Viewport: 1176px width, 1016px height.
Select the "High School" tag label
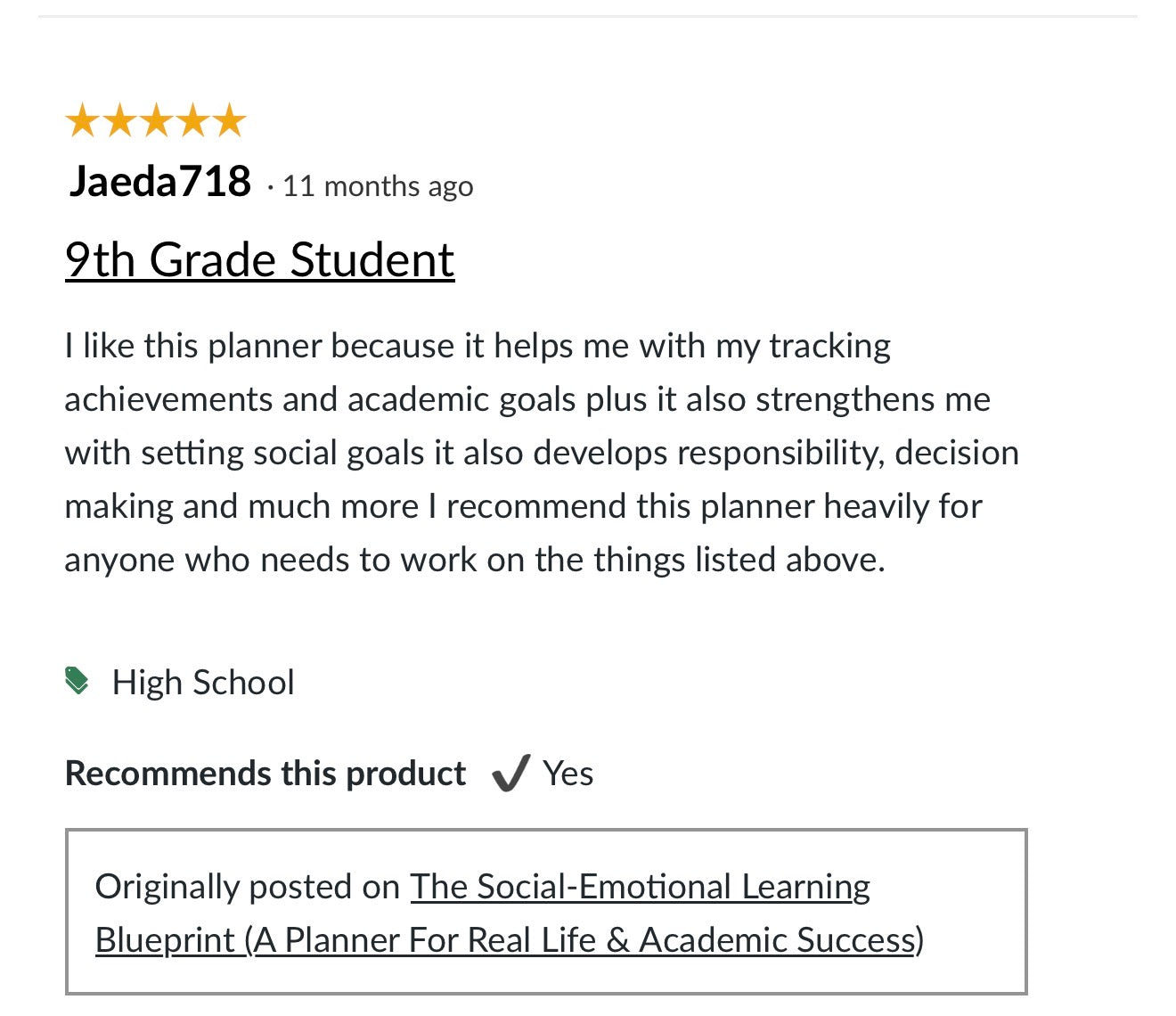pos(203,683)
